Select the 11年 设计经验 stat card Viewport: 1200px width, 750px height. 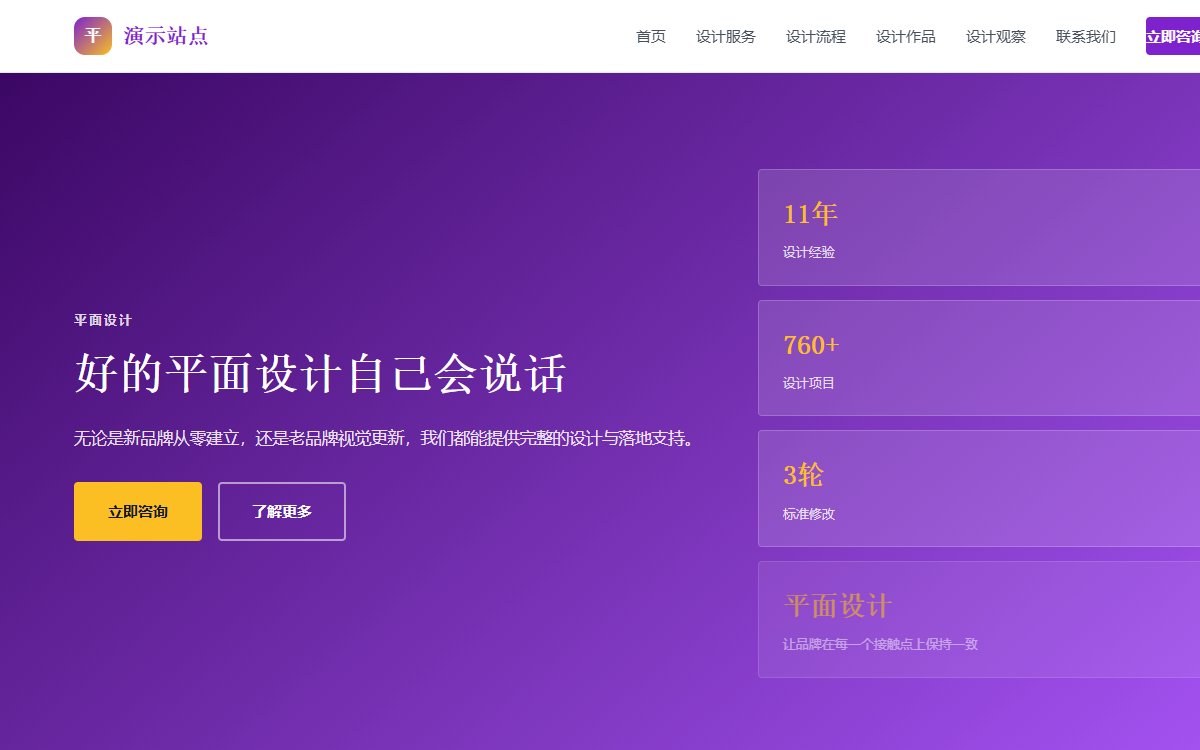(979, 228)
